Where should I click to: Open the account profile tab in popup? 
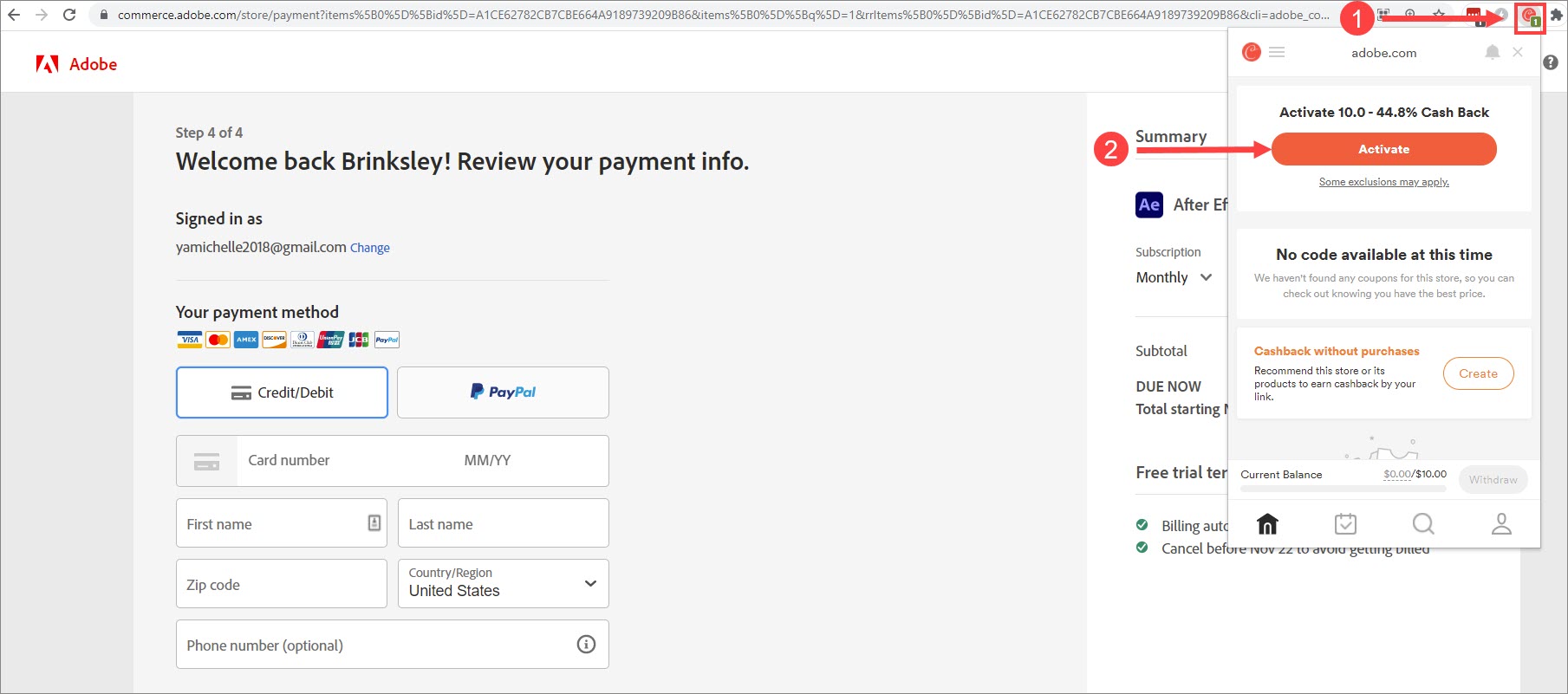[1501, 523]
